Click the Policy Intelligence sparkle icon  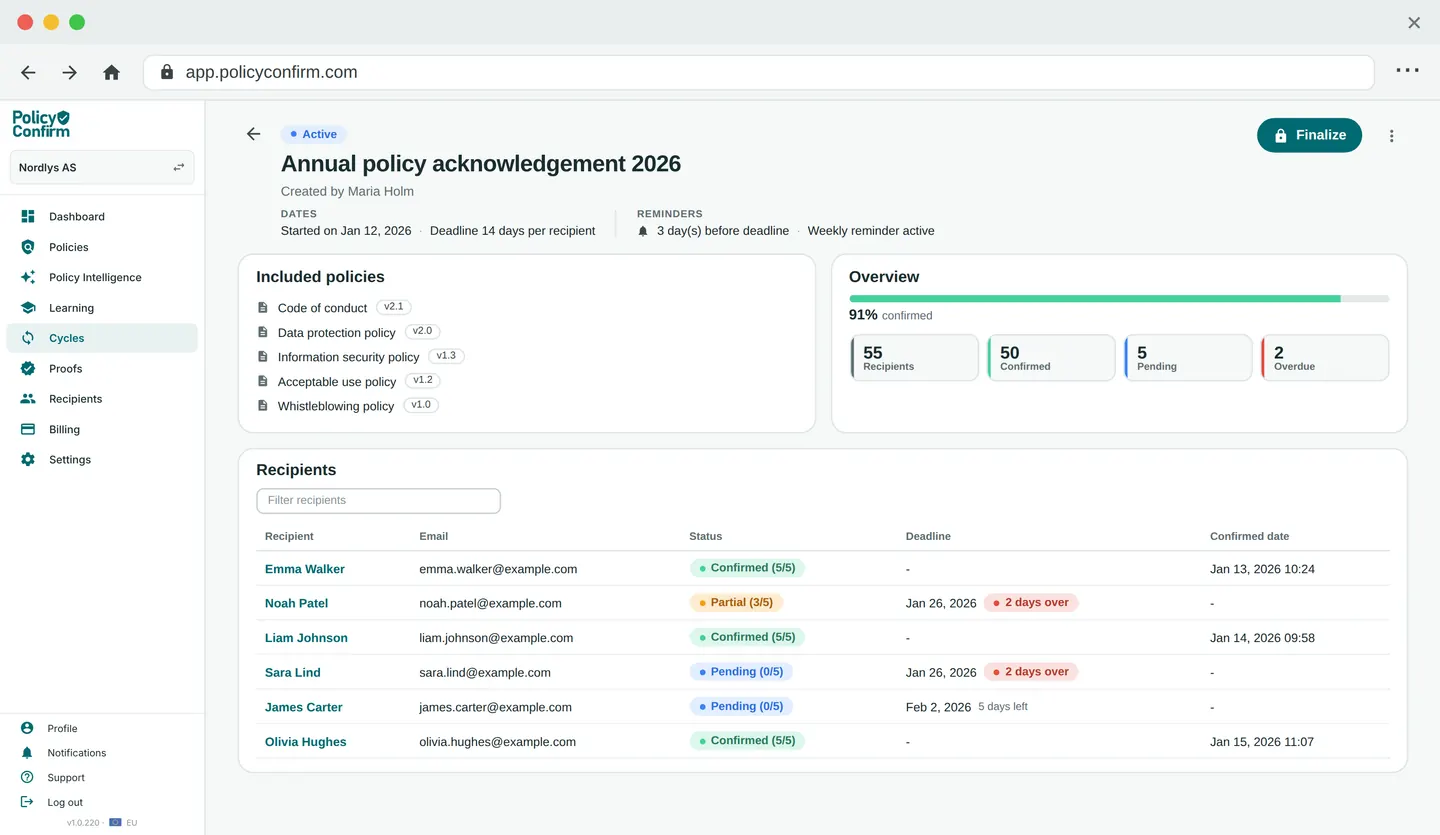coord(28,277)
